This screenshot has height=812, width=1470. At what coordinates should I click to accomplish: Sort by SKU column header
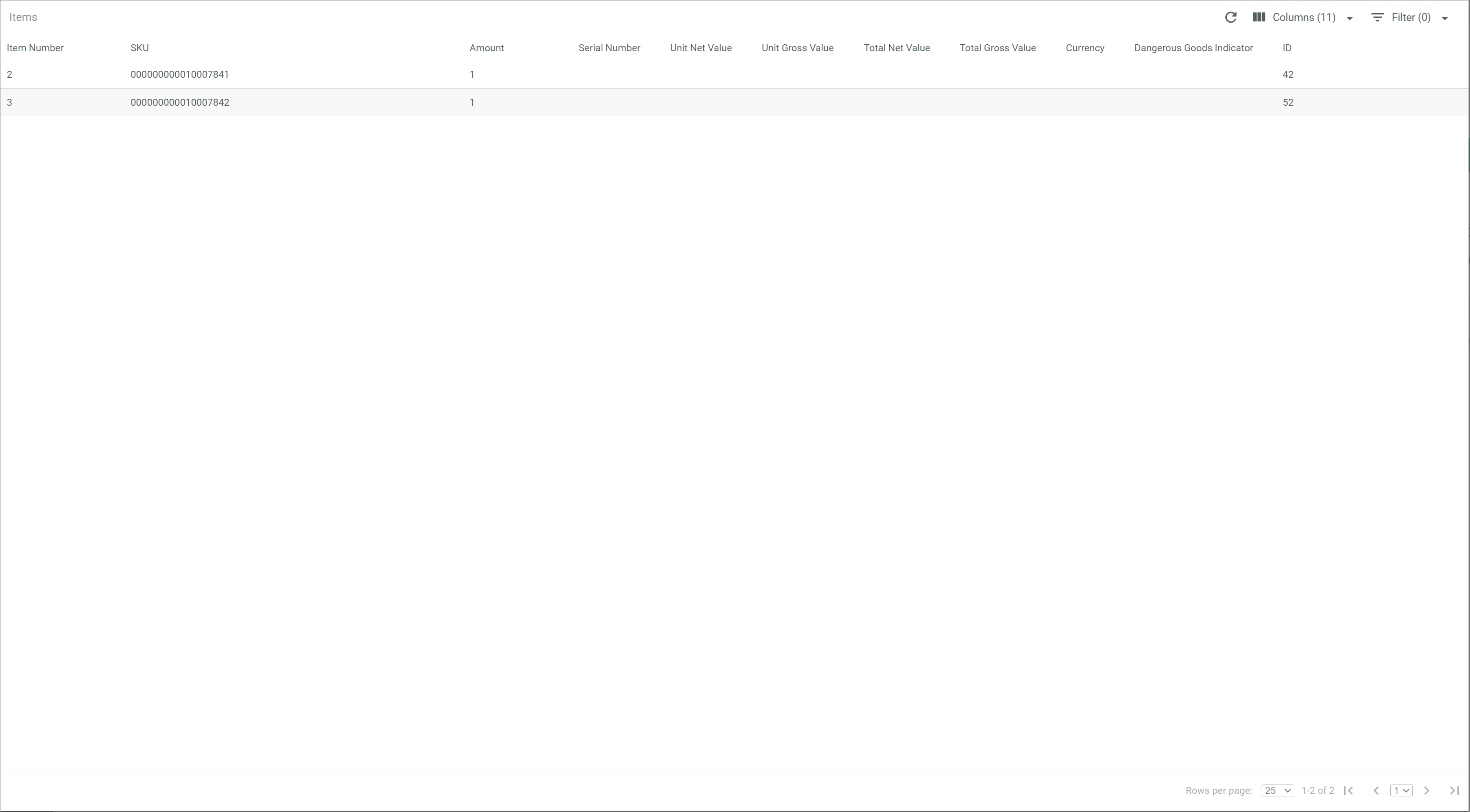(139, 48)
